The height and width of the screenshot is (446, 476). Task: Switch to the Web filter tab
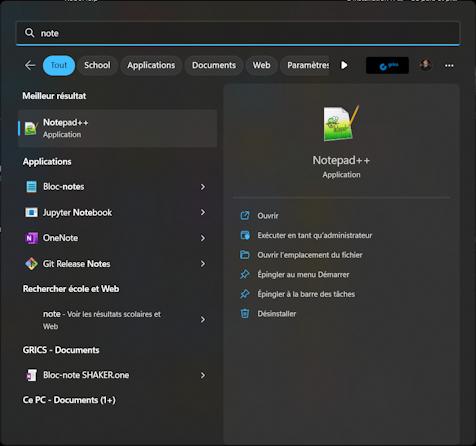point(261,65)
